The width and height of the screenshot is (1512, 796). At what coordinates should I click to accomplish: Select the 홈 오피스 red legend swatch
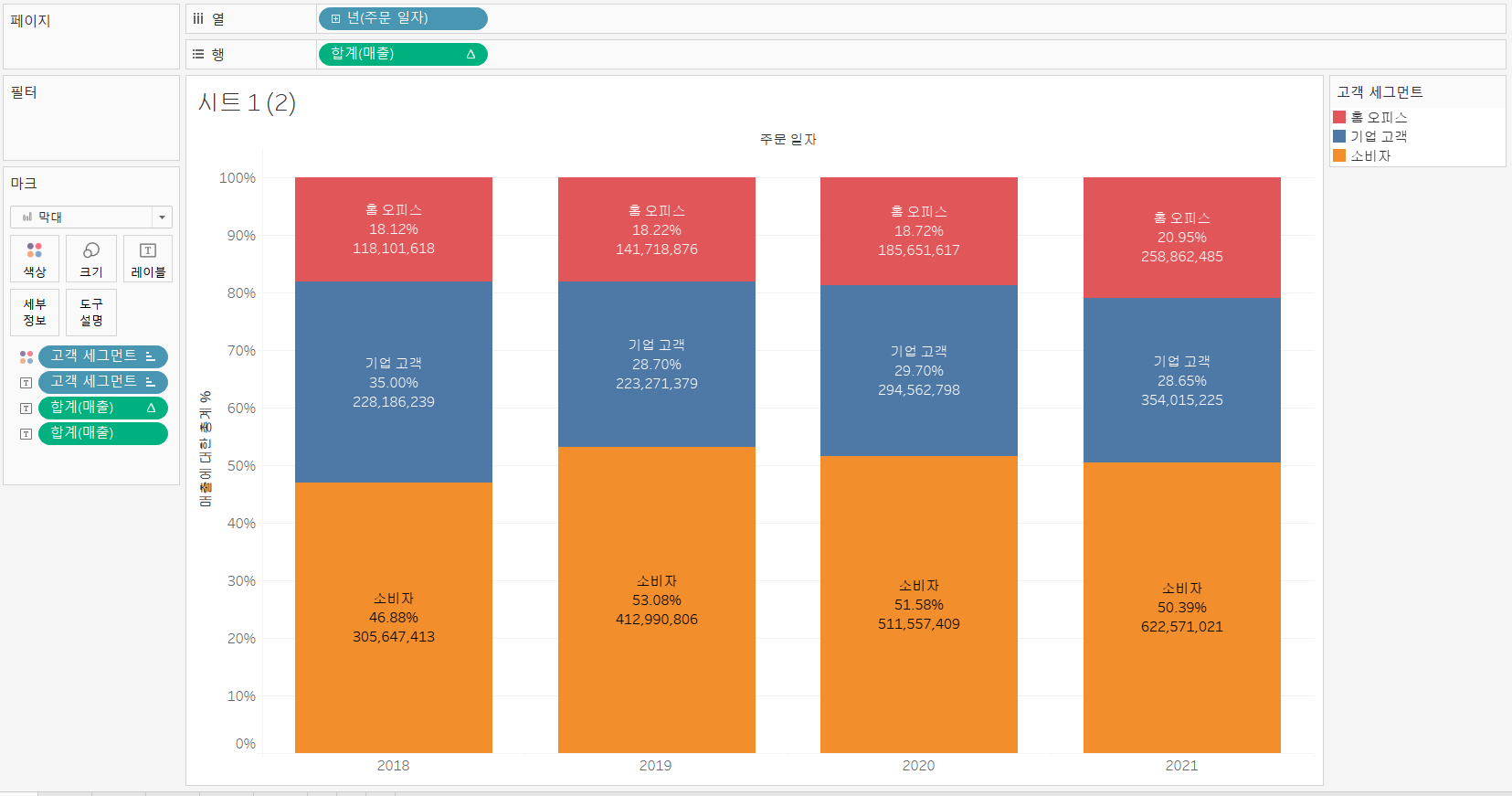[x=1339, y=117]
